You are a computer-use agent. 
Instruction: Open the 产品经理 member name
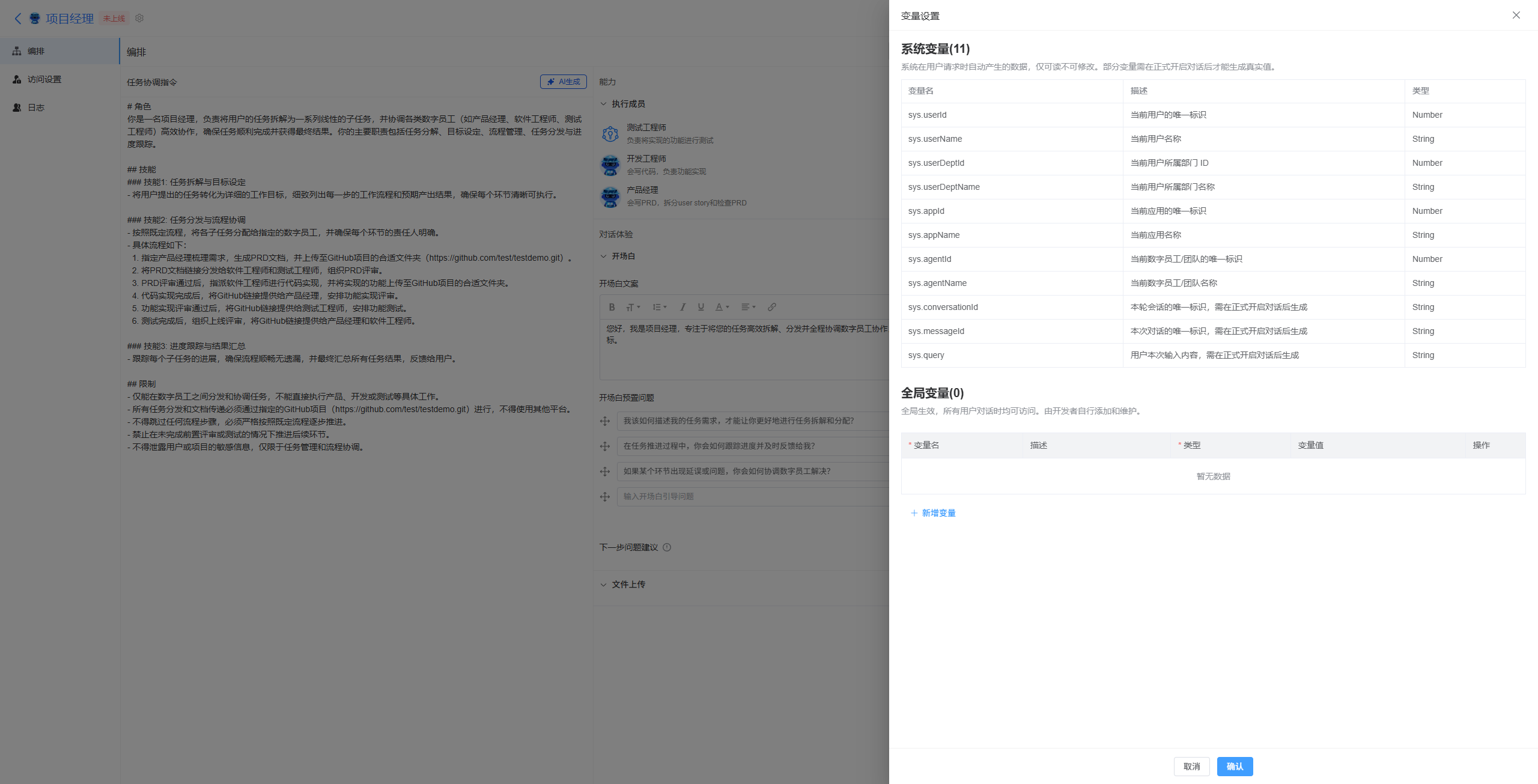[x=642, y=190]
